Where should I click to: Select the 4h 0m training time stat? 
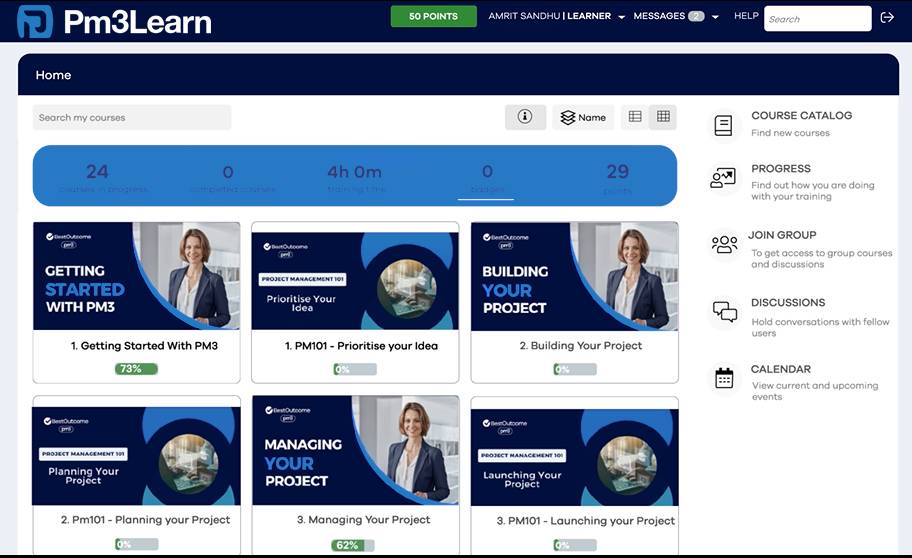coord(355,177)
